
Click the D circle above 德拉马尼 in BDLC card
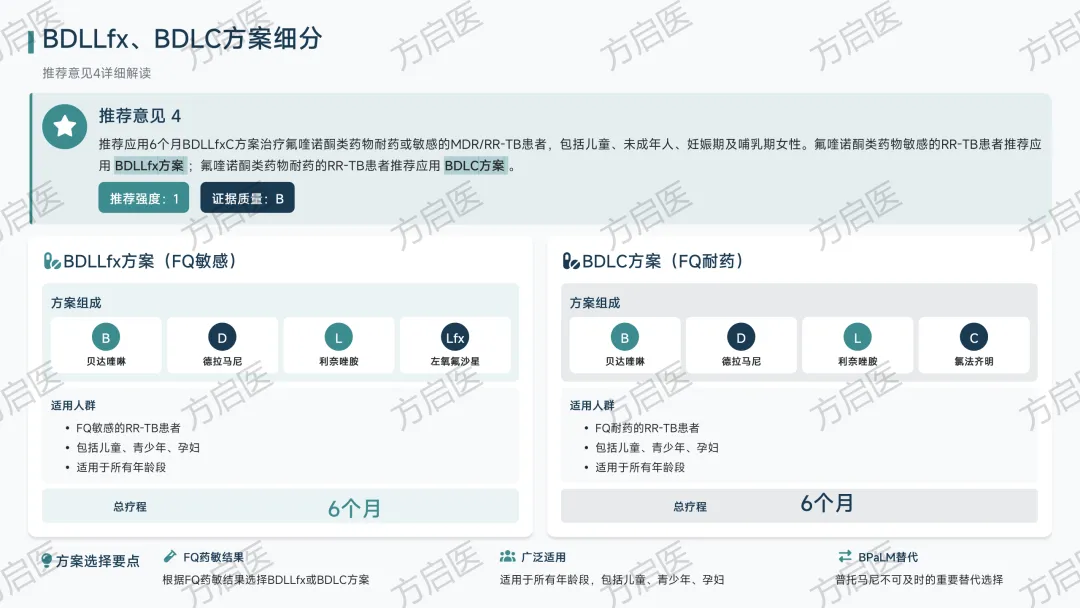tap(741, 337)
